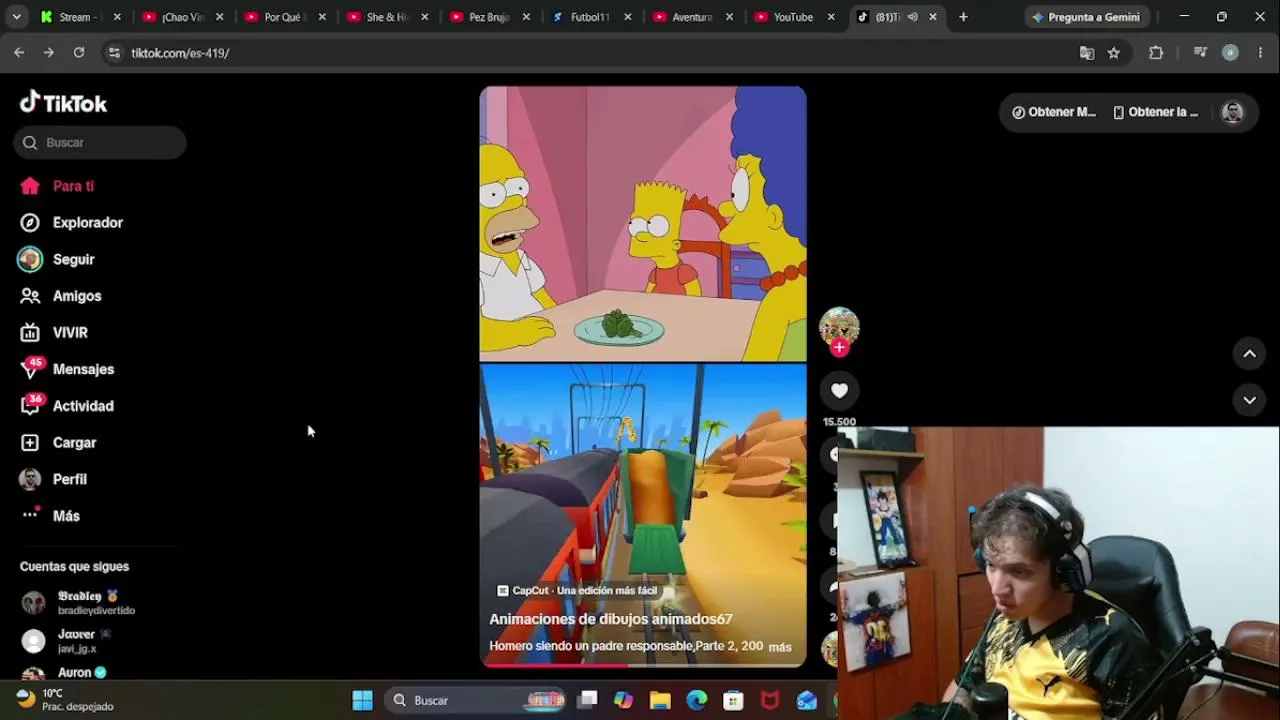Open Bradley account in followed list
Viewport: 1280px width, 720px height.
[98, 602]
